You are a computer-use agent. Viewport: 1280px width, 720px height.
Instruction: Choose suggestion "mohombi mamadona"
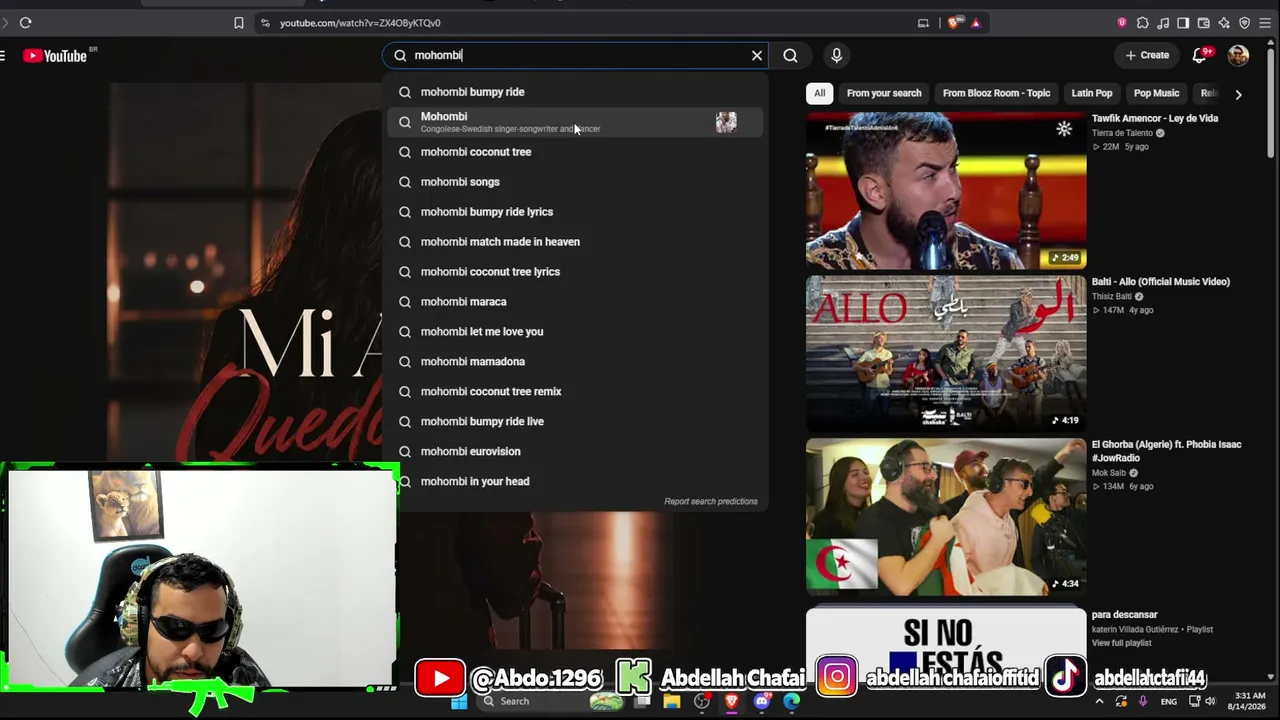[x=575, y=362]
